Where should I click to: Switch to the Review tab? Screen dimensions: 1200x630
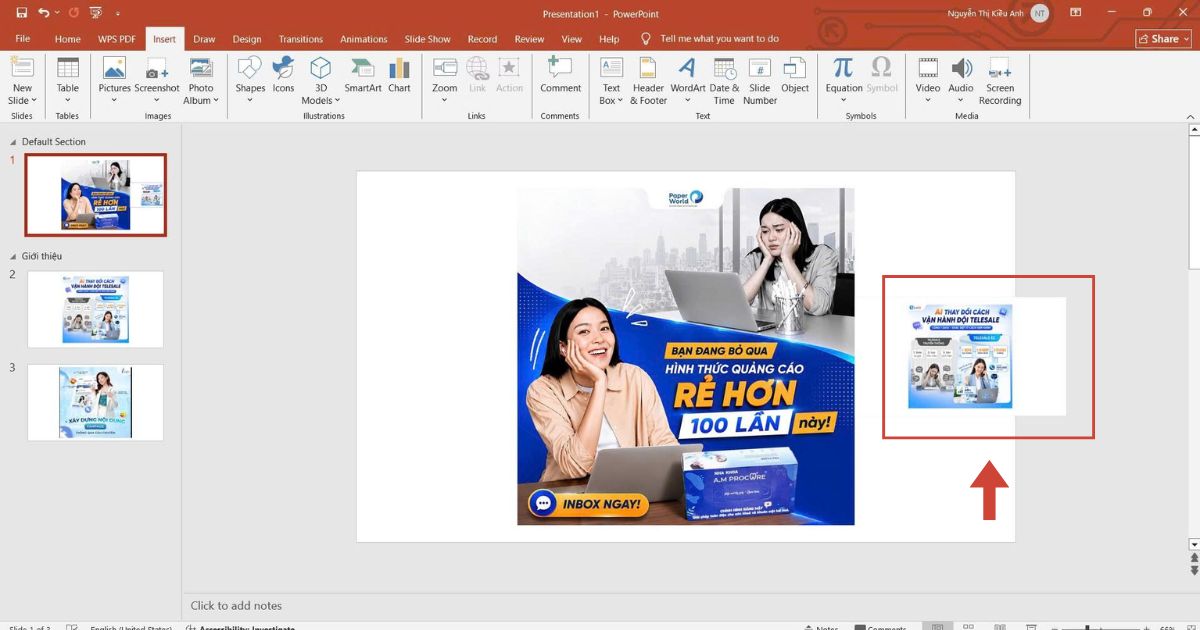click(530, 39)
